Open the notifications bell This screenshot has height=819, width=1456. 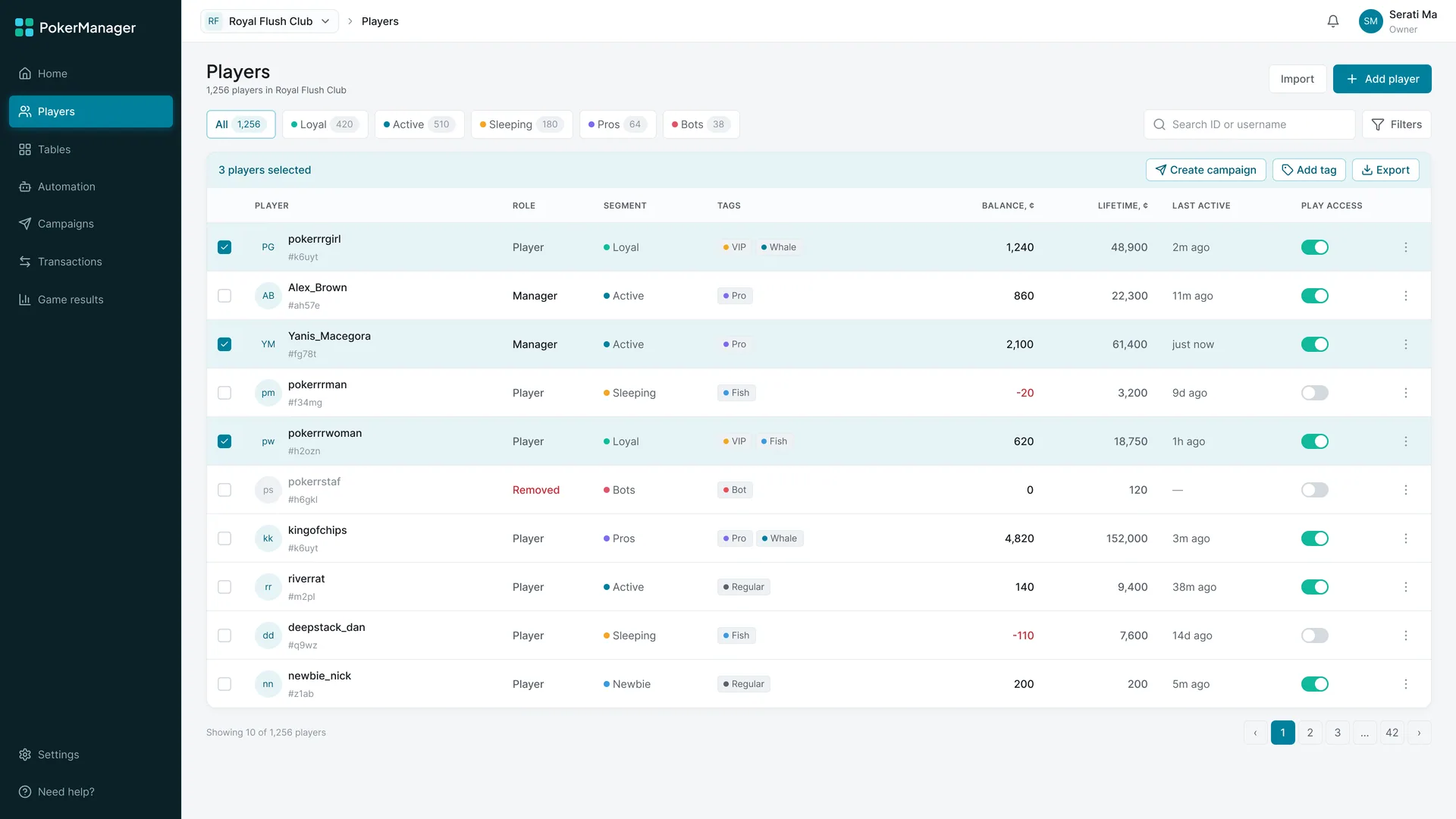(1333, 21)
